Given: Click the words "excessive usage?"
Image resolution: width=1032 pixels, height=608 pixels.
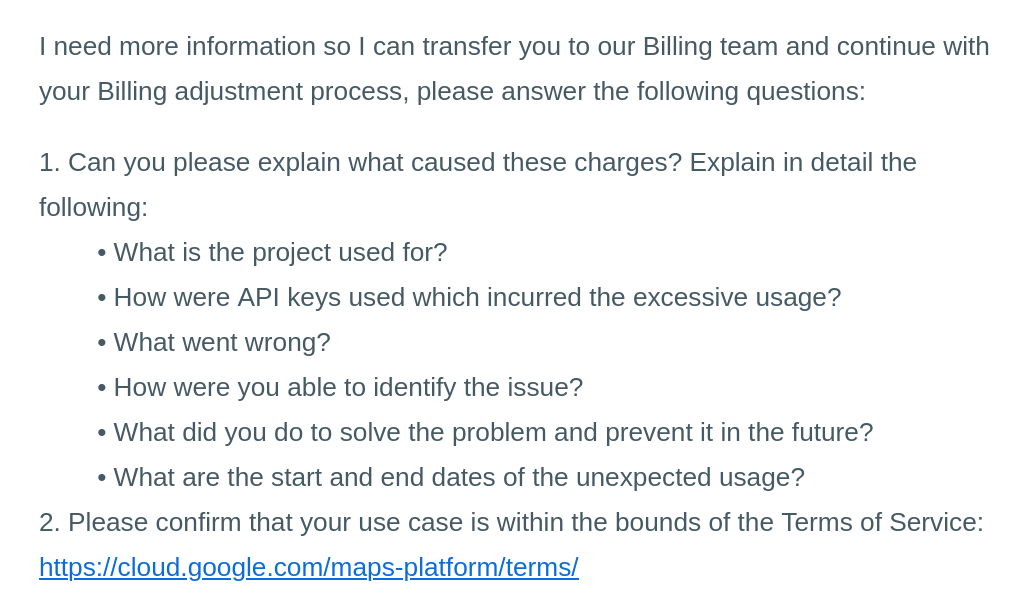Looking at the screenshot, I should click(x=737, y=297).
